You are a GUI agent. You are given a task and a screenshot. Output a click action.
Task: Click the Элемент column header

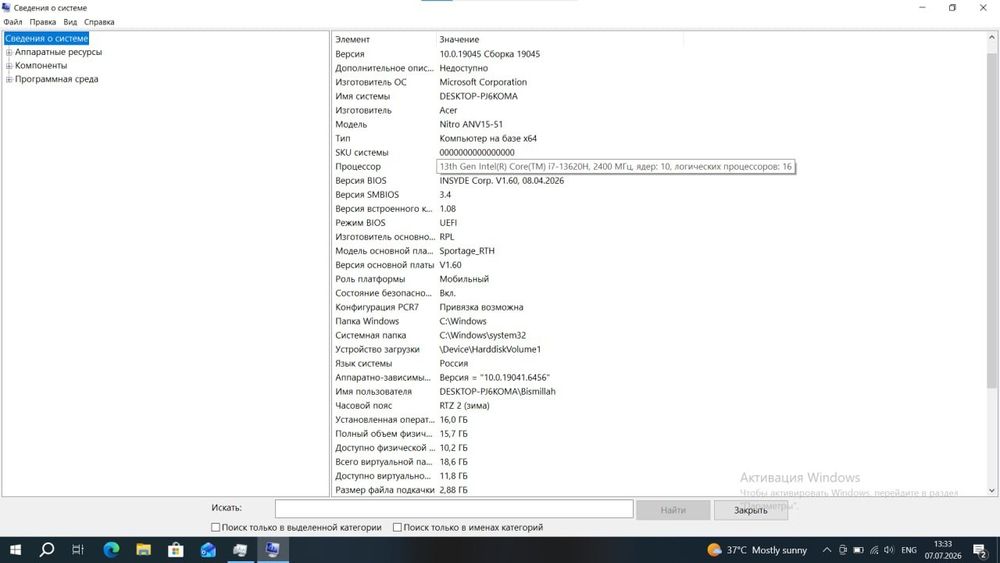pyautogui.click(x=385, y=40)
